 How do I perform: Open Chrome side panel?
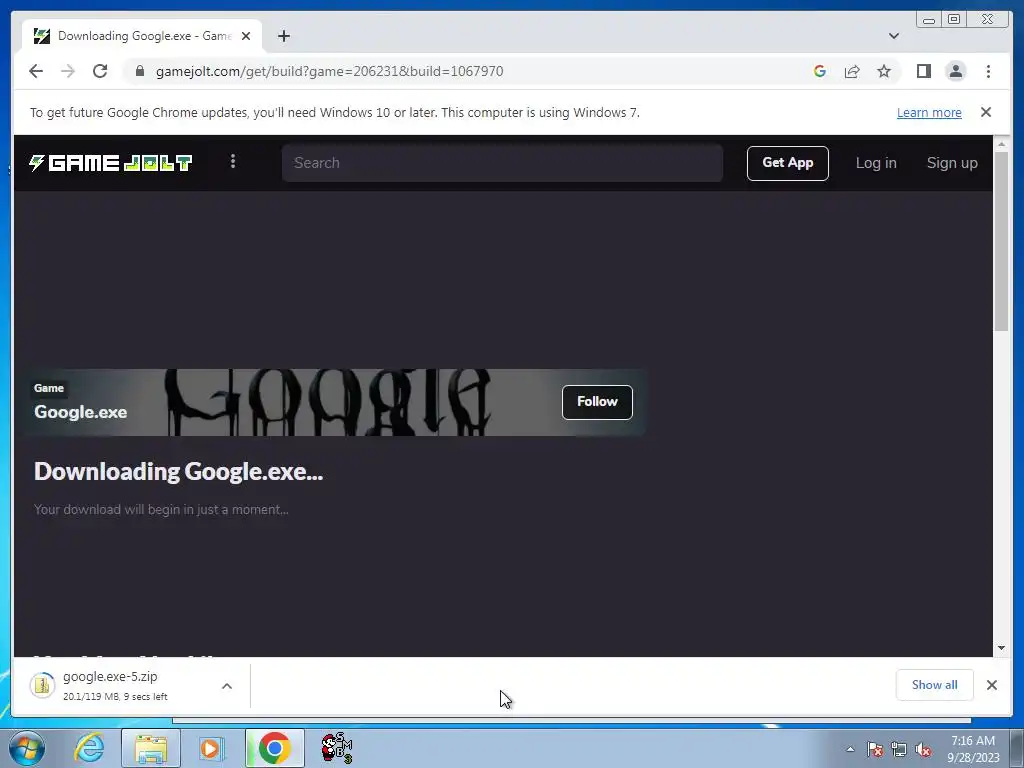[x=923, y=71]
